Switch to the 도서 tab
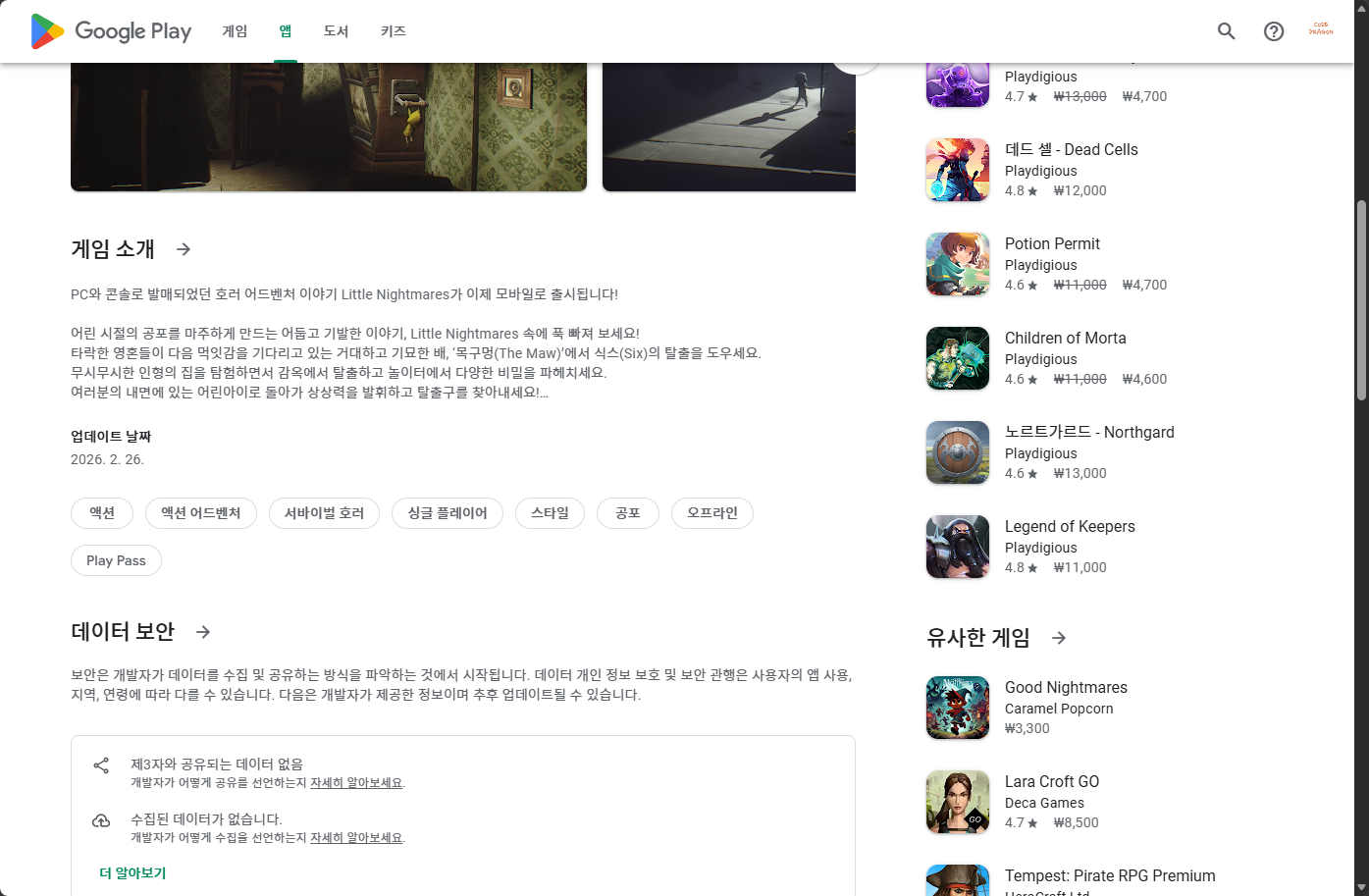Viewport: 1369px width, 896px height. (336, 31)
